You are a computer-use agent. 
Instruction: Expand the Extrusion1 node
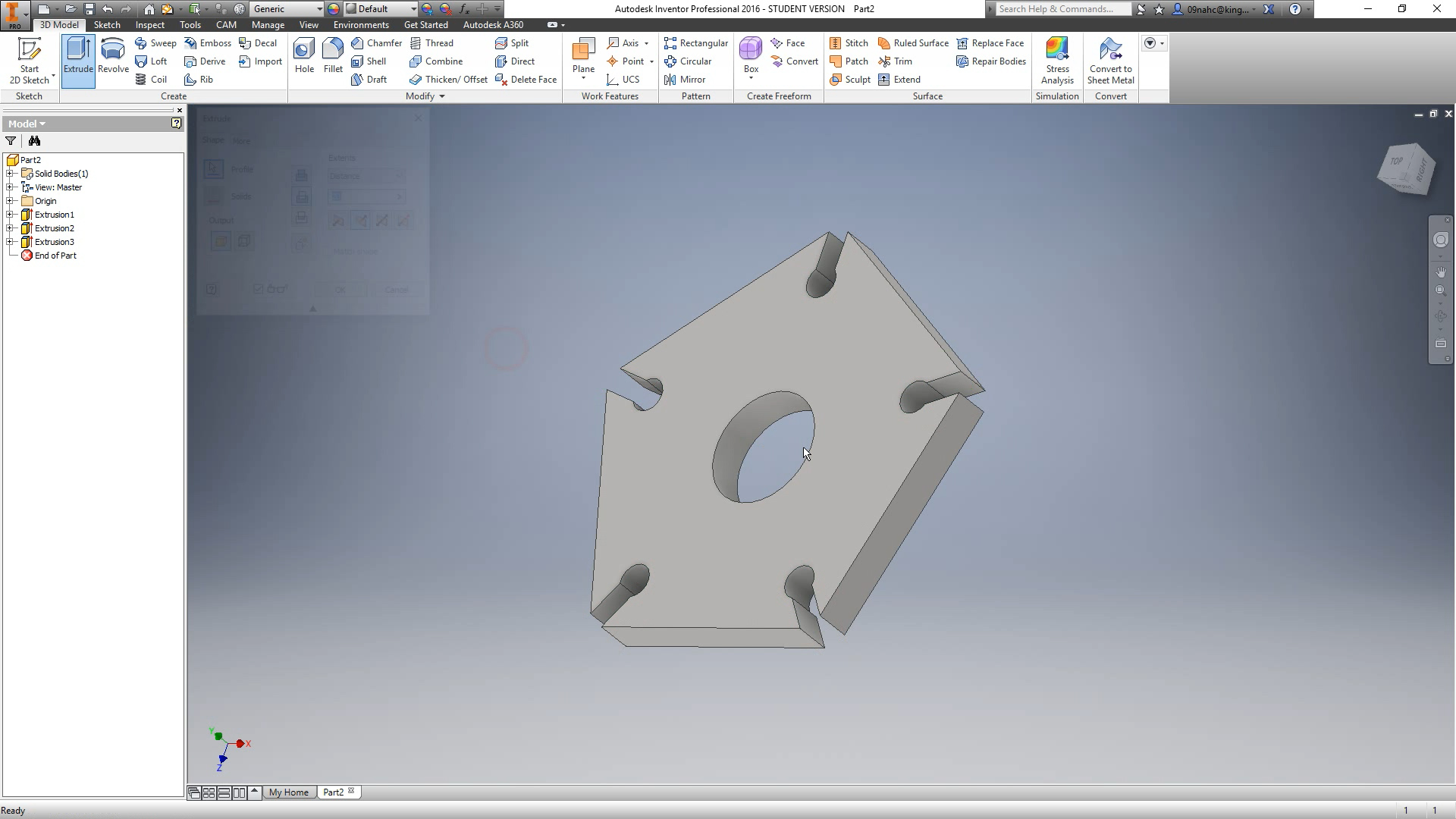tap(10, 215)
